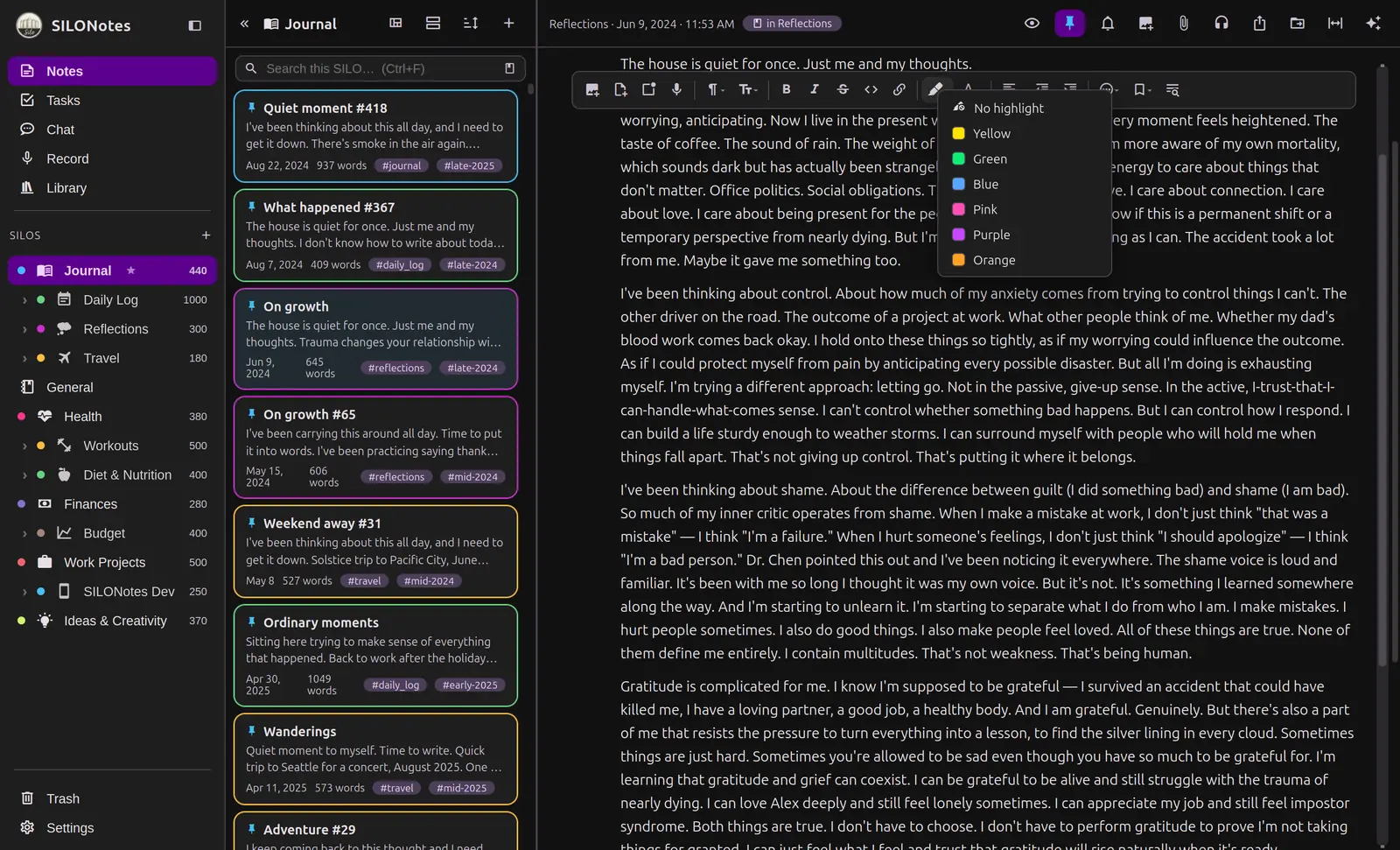Expand the Diet & Nutrition silo
The image size is (1400, 850).
click(x=24, y=475)
